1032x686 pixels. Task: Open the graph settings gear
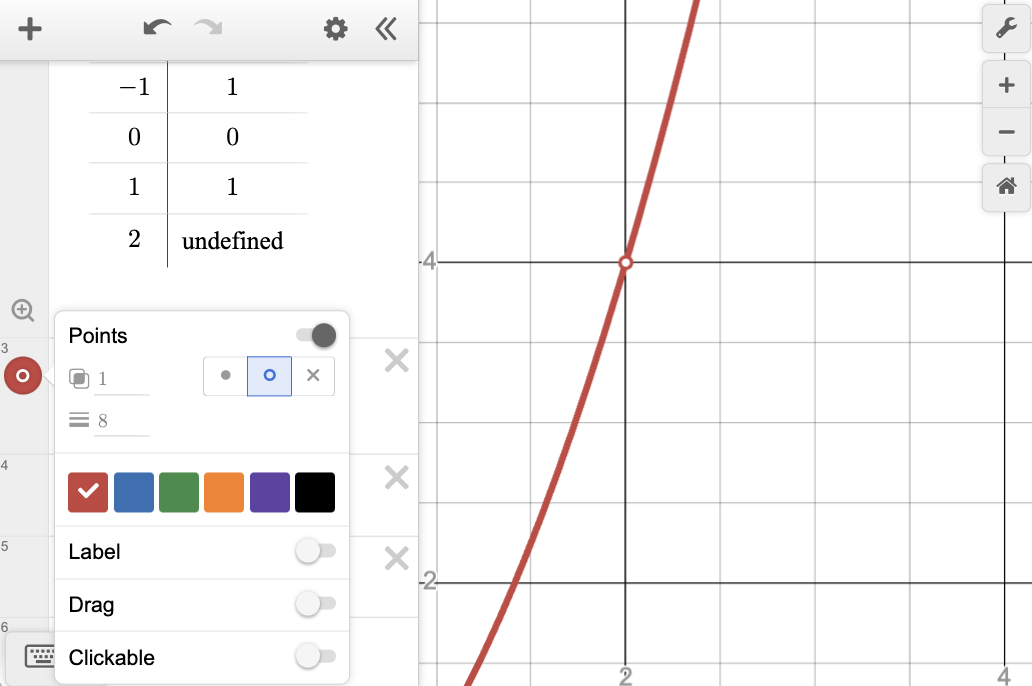[x=336, y=29]
